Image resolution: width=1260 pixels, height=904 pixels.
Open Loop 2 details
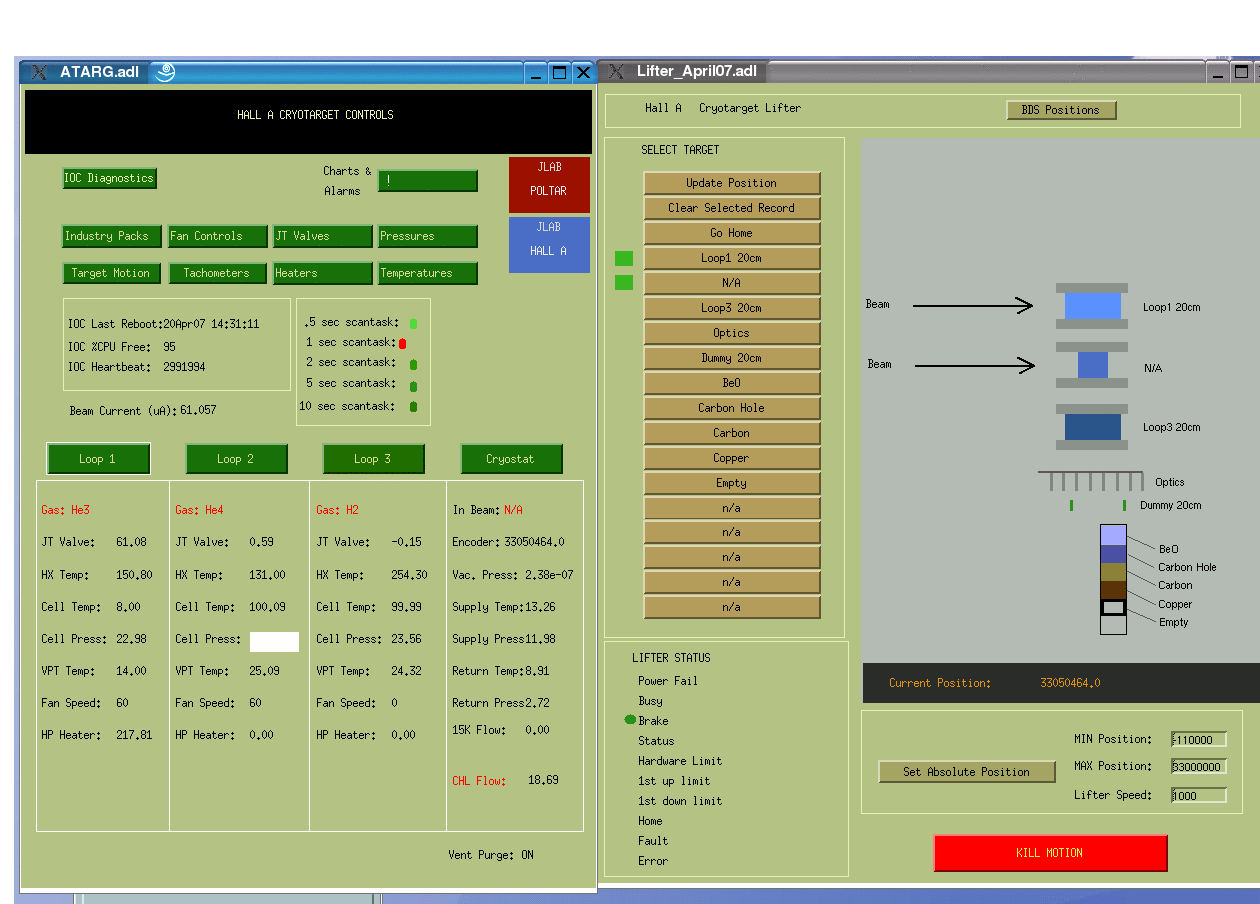pyautogui.click(x=236, y=459)
